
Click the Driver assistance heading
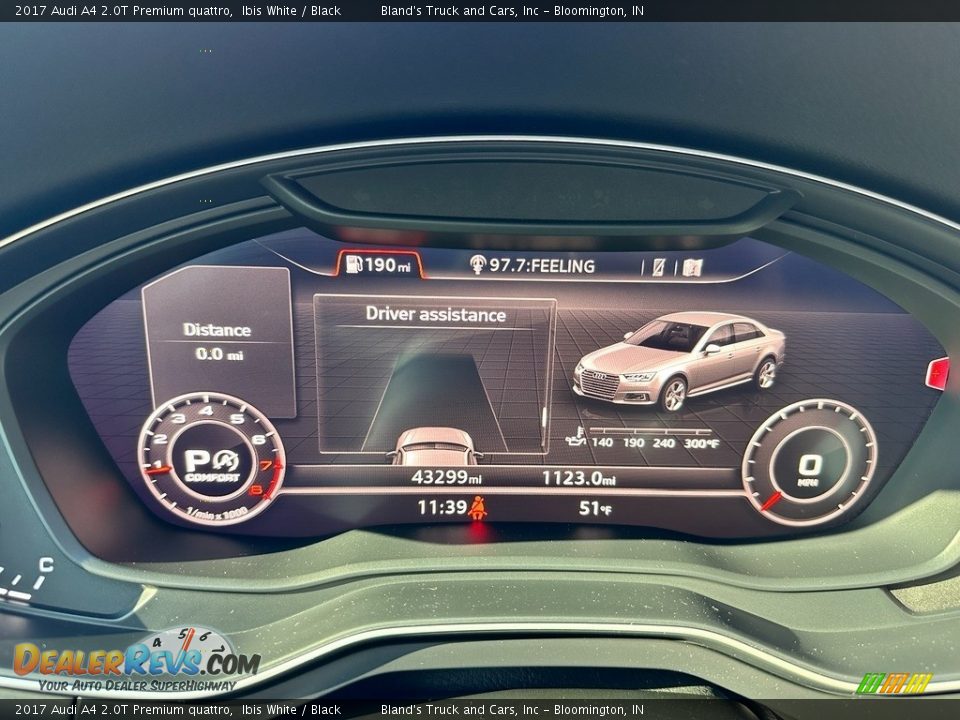pos(435,314)
